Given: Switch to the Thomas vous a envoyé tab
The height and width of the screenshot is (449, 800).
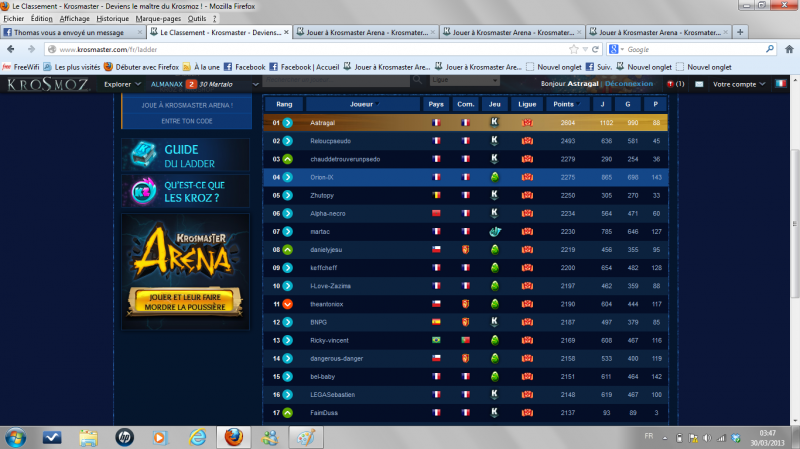Looking at the screenshot, I should (x=72, y=32).
